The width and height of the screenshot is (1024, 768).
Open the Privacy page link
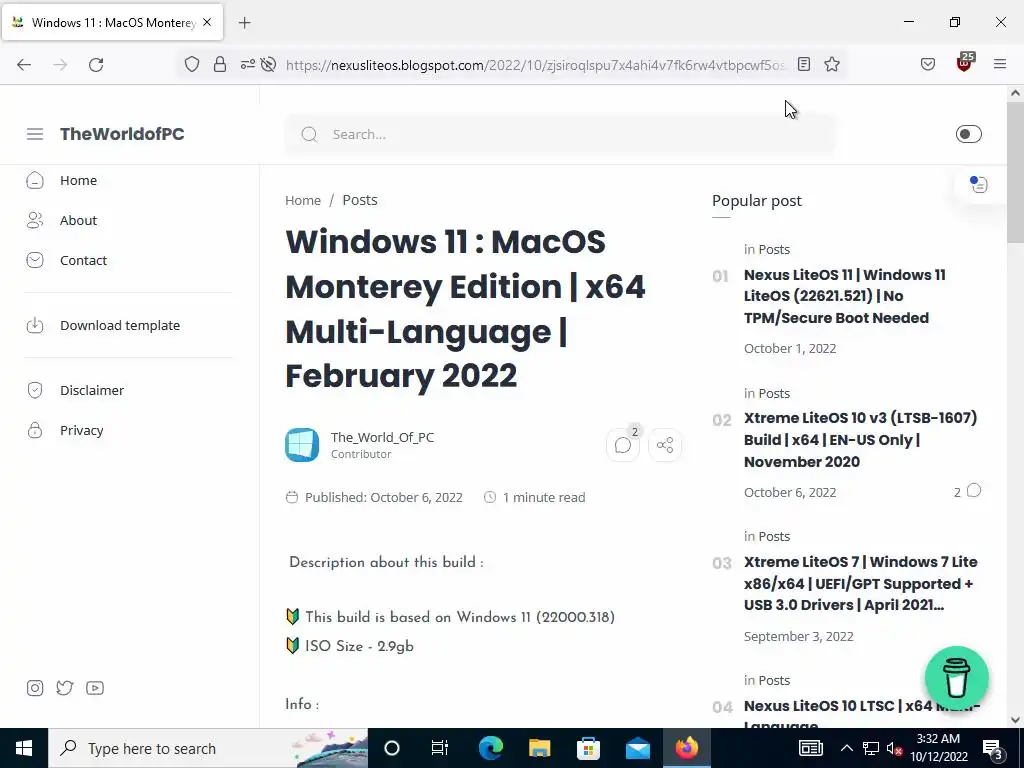[82, 430]
